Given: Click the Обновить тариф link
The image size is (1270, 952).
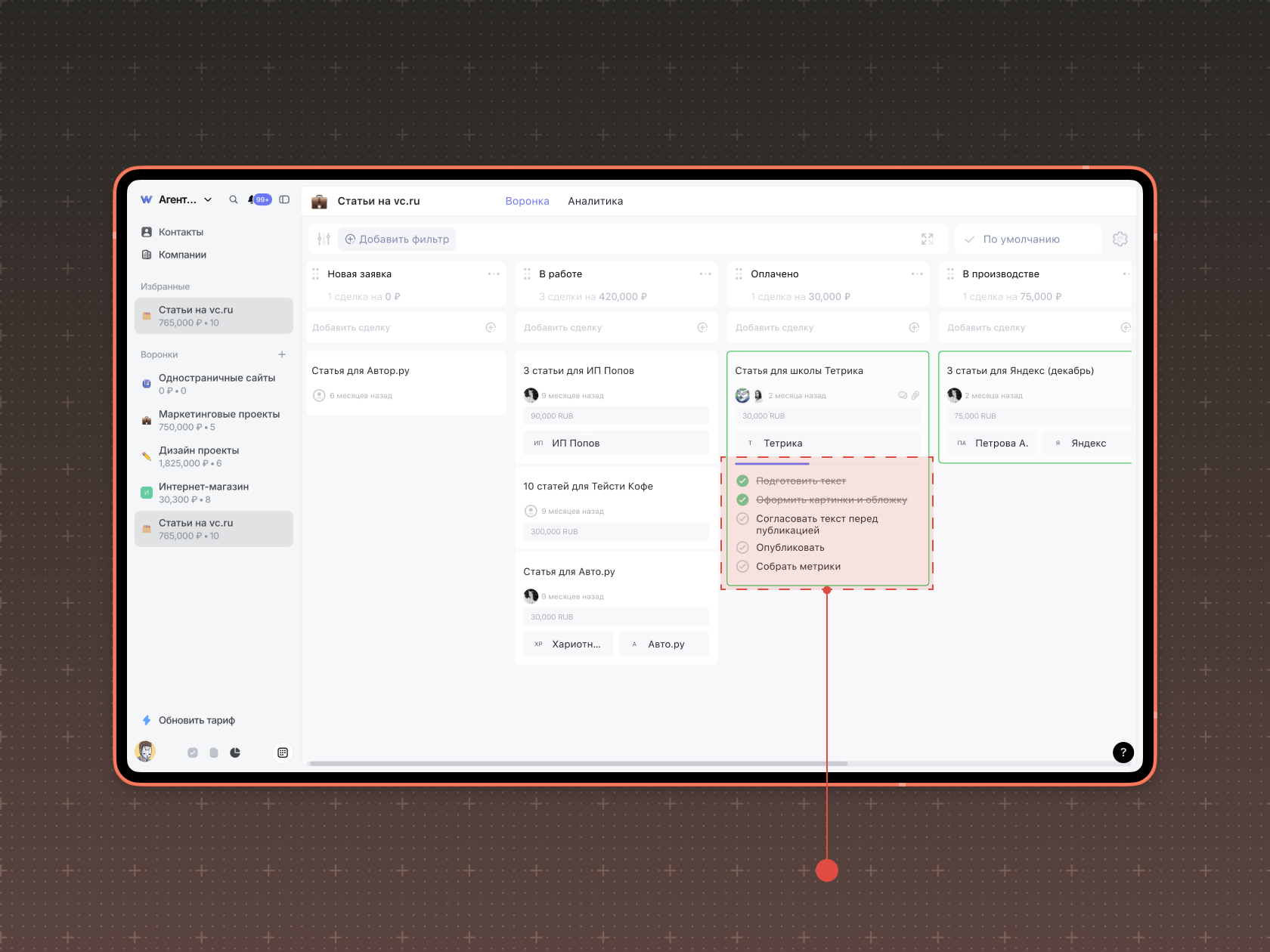Looking at the screenshot, I should [x=197, y=720].
